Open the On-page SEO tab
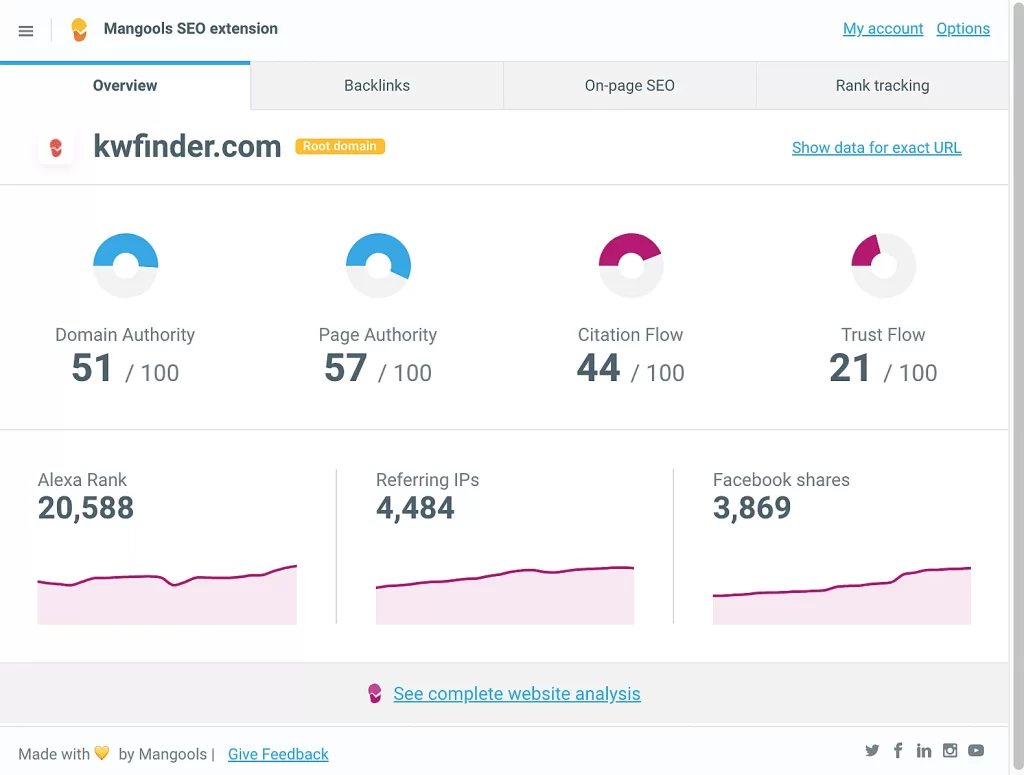This screenshot has height=775, width=1024. (630, 86)
